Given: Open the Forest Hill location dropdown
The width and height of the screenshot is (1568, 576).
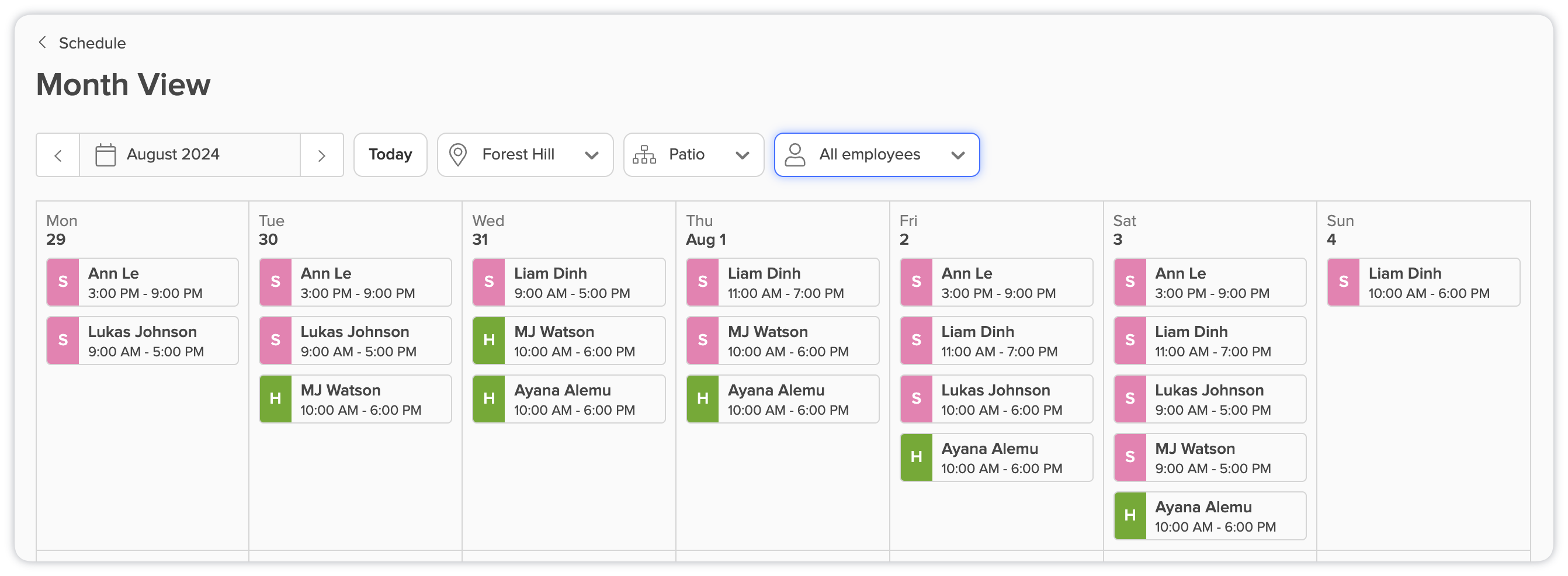Looking at the screenshot, I should coord(525,155).
